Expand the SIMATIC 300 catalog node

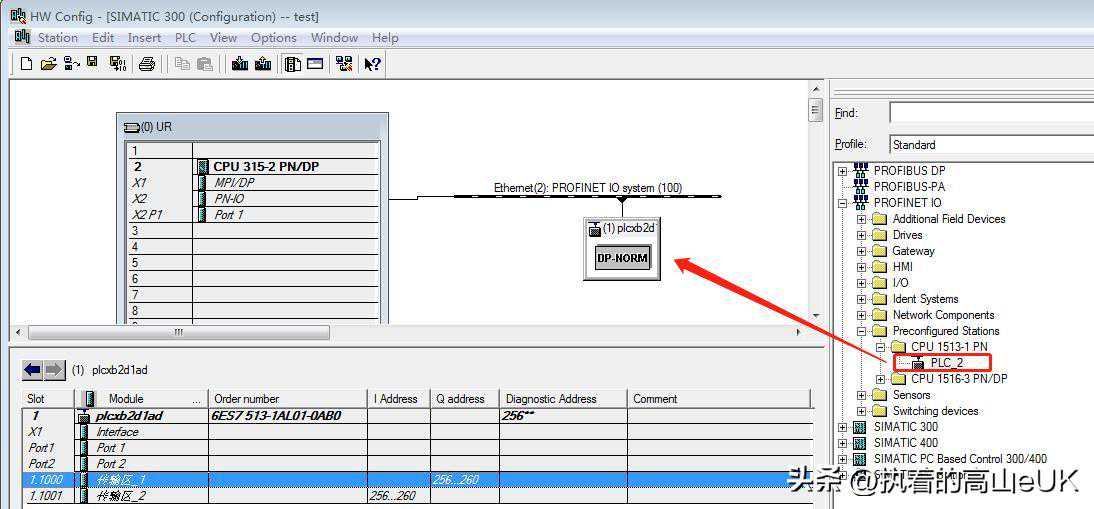pyautogui.click(x=843, y=427)
